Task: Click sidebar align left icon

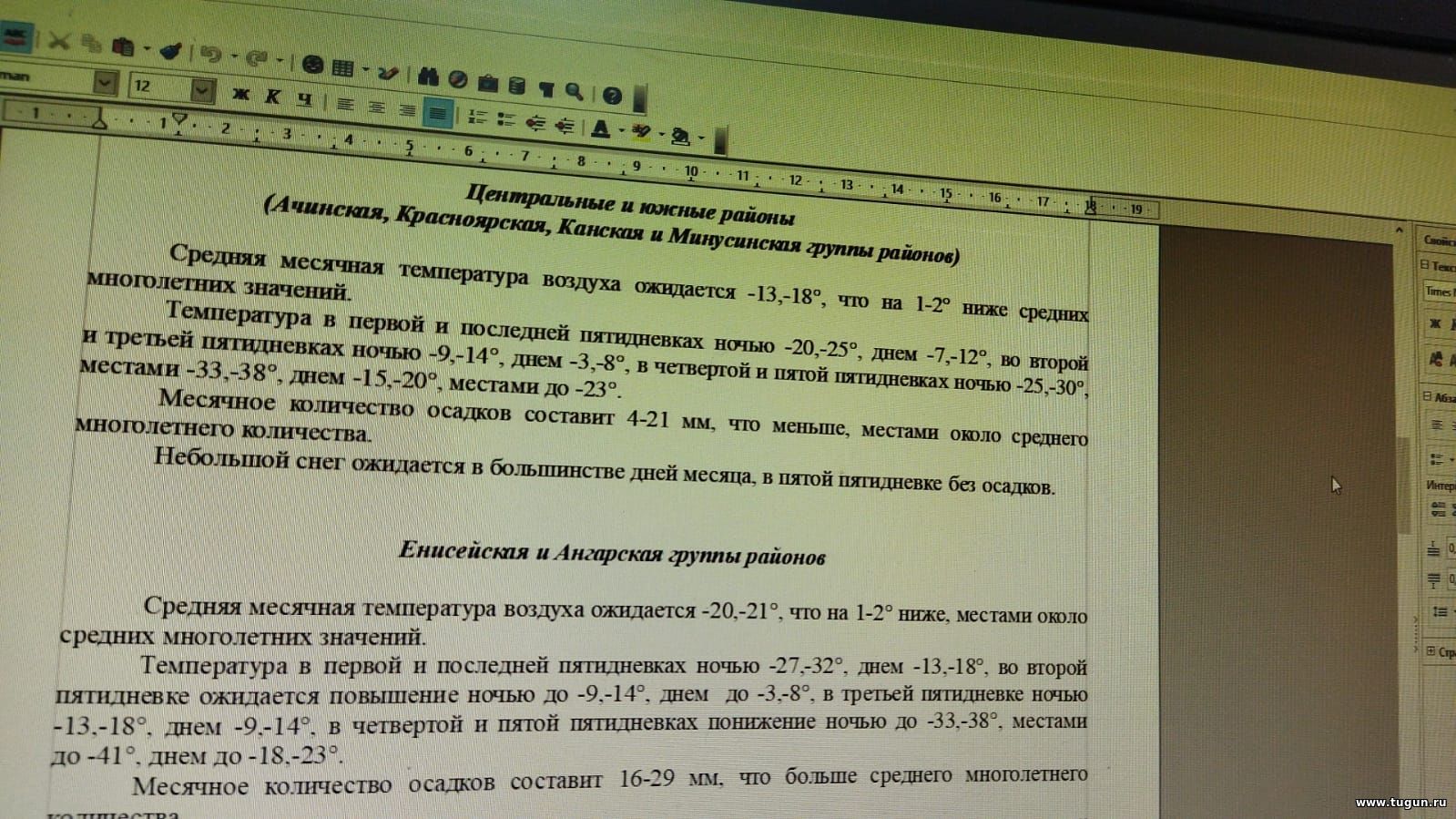Action: click(1439, 425)
